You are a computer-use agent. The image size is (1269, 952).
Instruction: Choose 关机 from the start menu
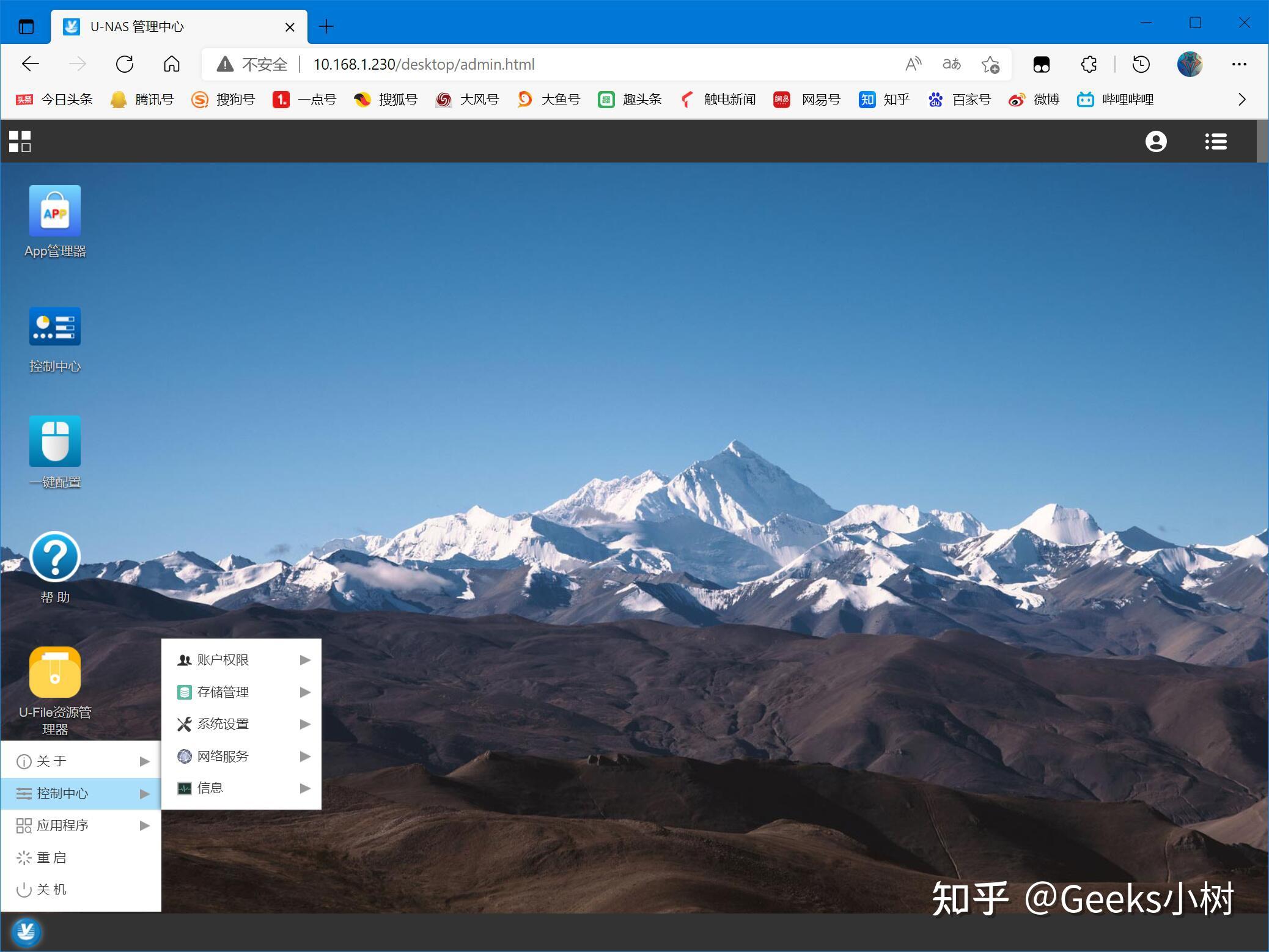[x=51, y=890]
